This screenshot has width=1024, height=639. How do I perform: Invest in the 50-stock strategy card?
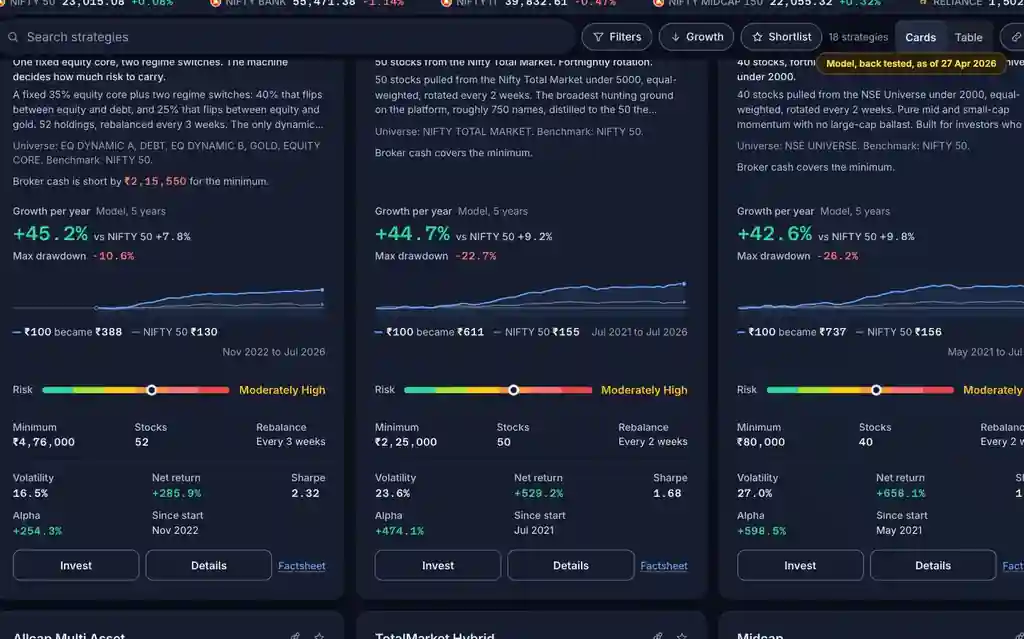click(x=438, y=565)
